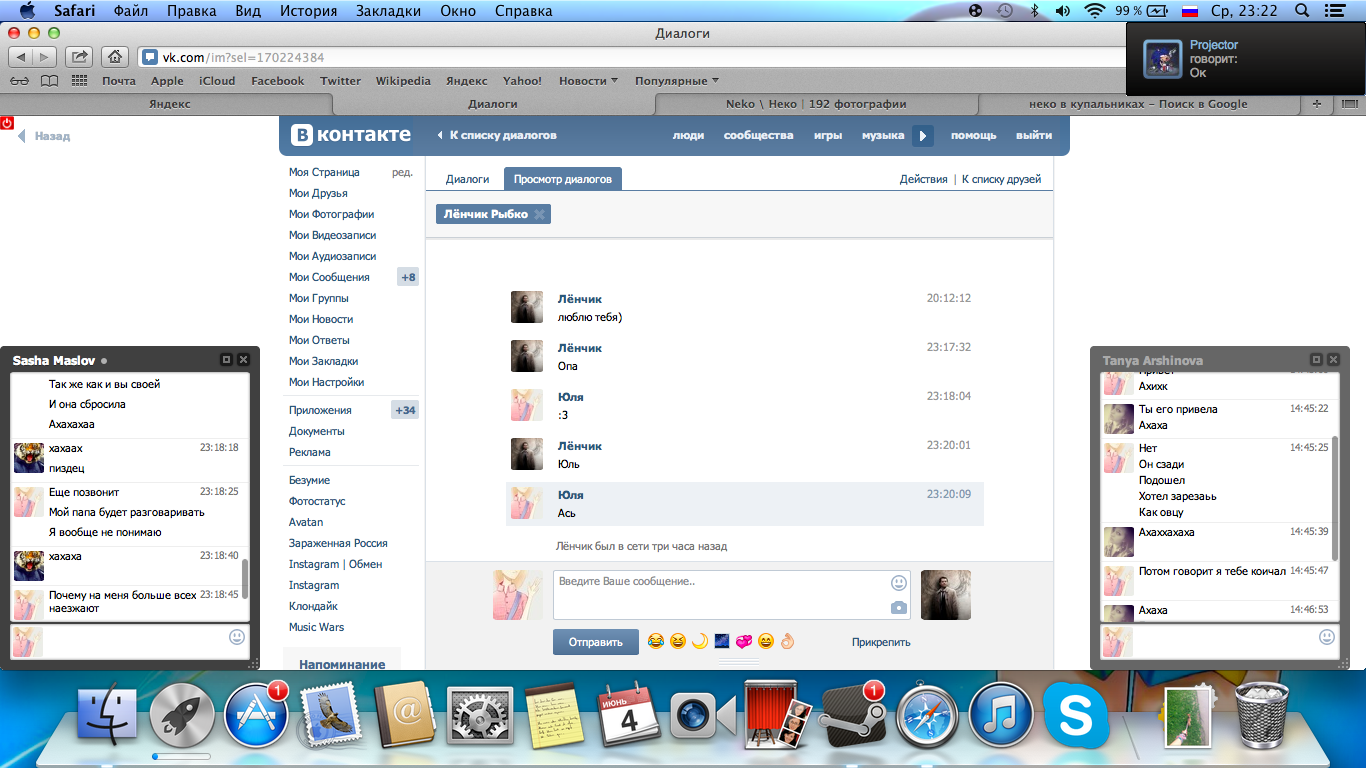
Task: Open the emoji picker in the message box
Action: 899,582
